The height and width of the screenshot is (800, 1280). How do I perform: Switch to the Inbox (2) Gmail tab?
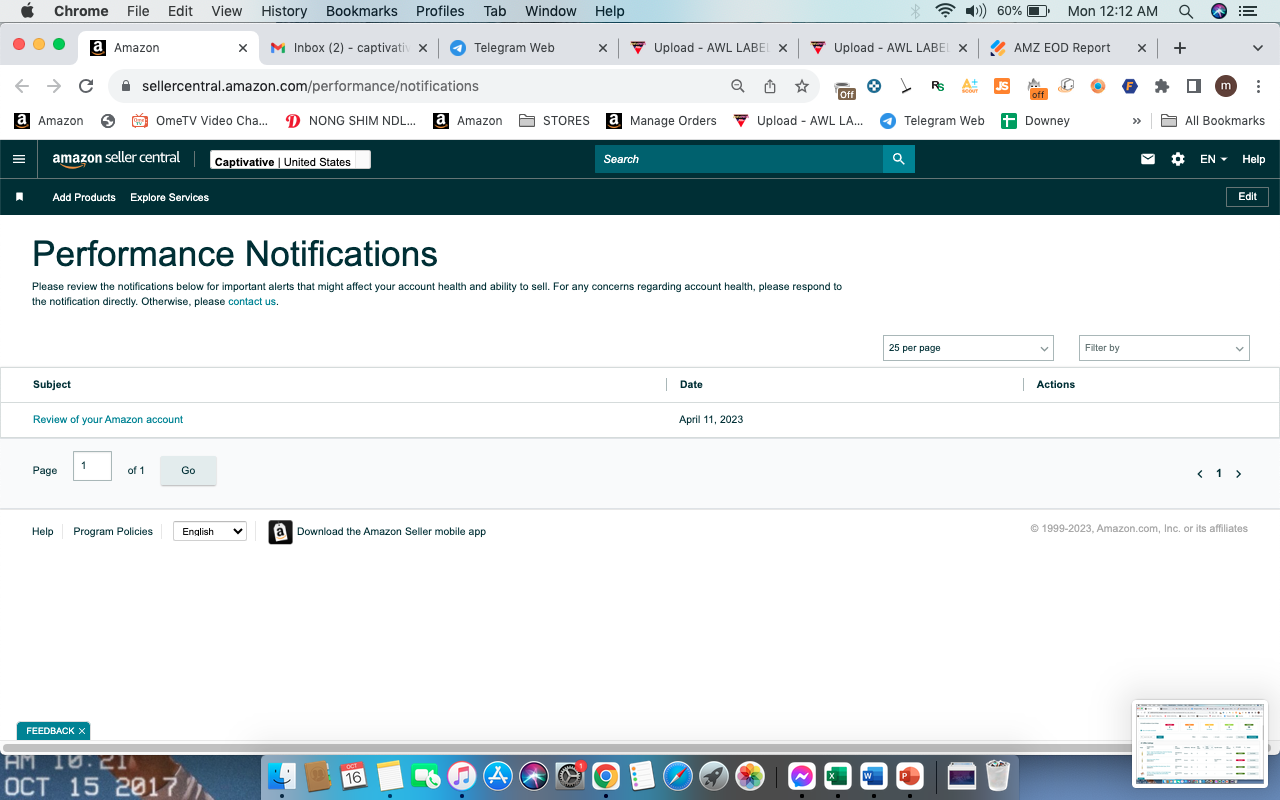pos(349,48)
